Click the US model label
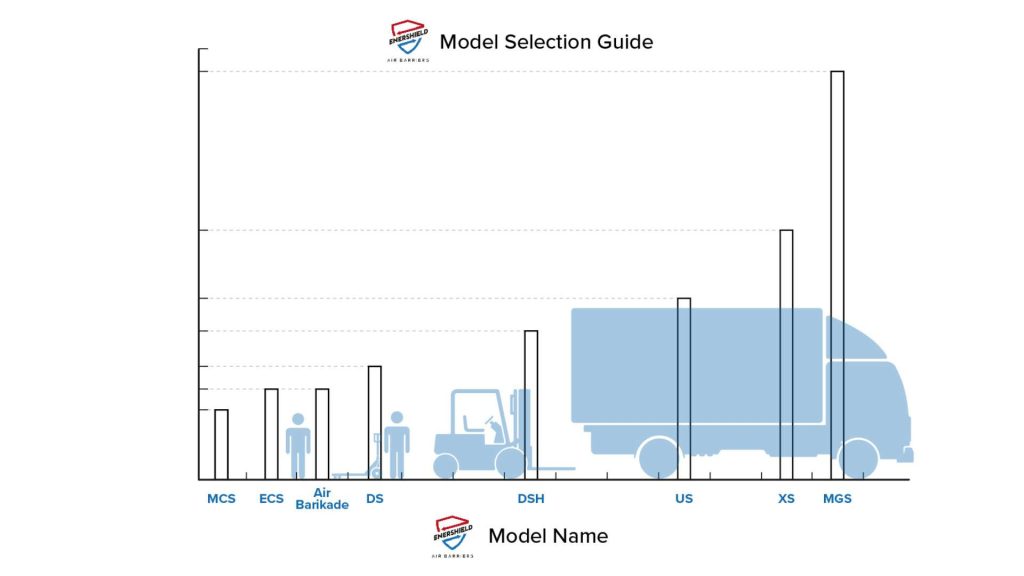Viewport: 1024px width, 576px height. [684, 498]
